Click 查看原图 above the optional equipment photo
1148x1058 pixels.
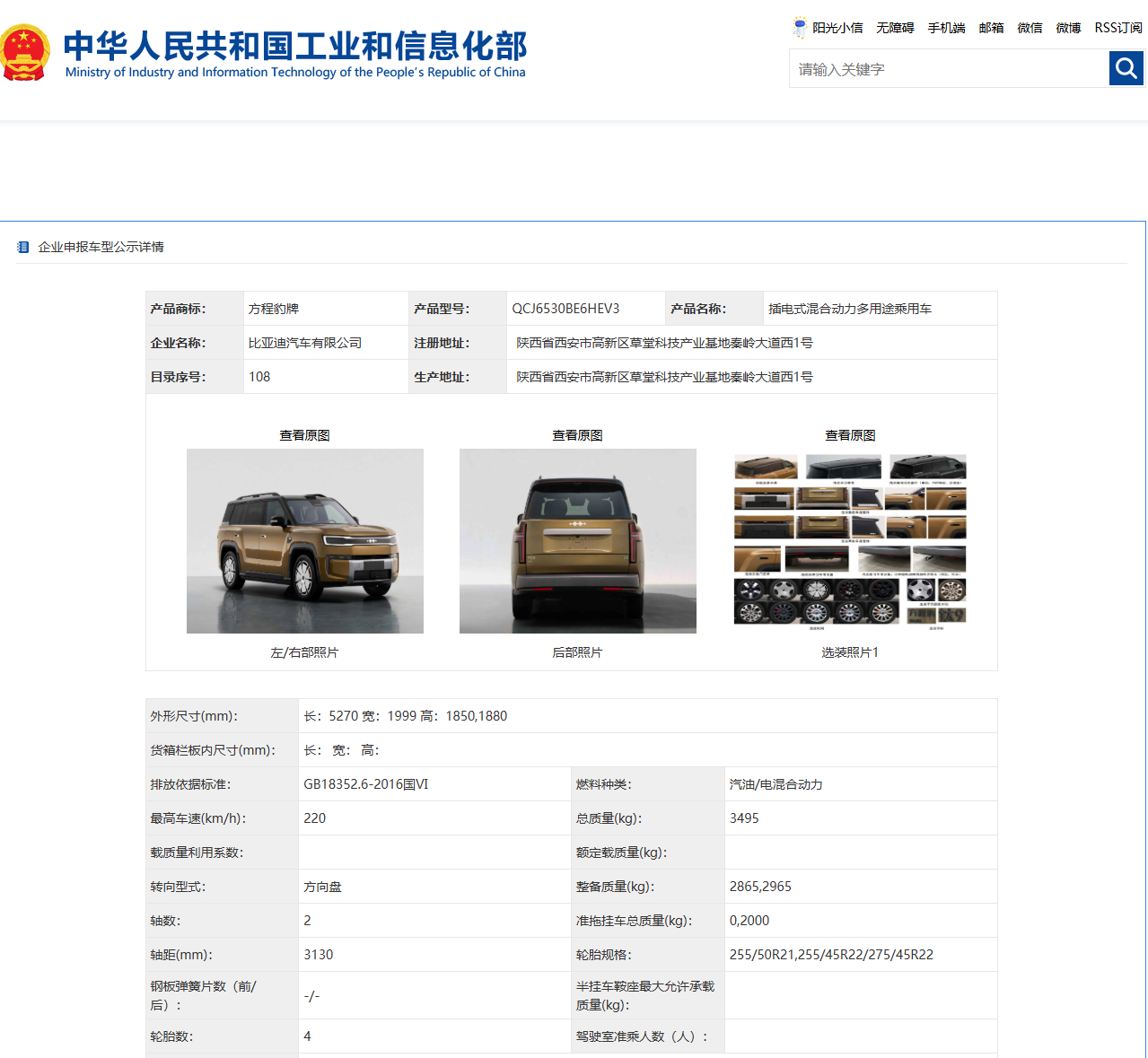pos(850,435)
